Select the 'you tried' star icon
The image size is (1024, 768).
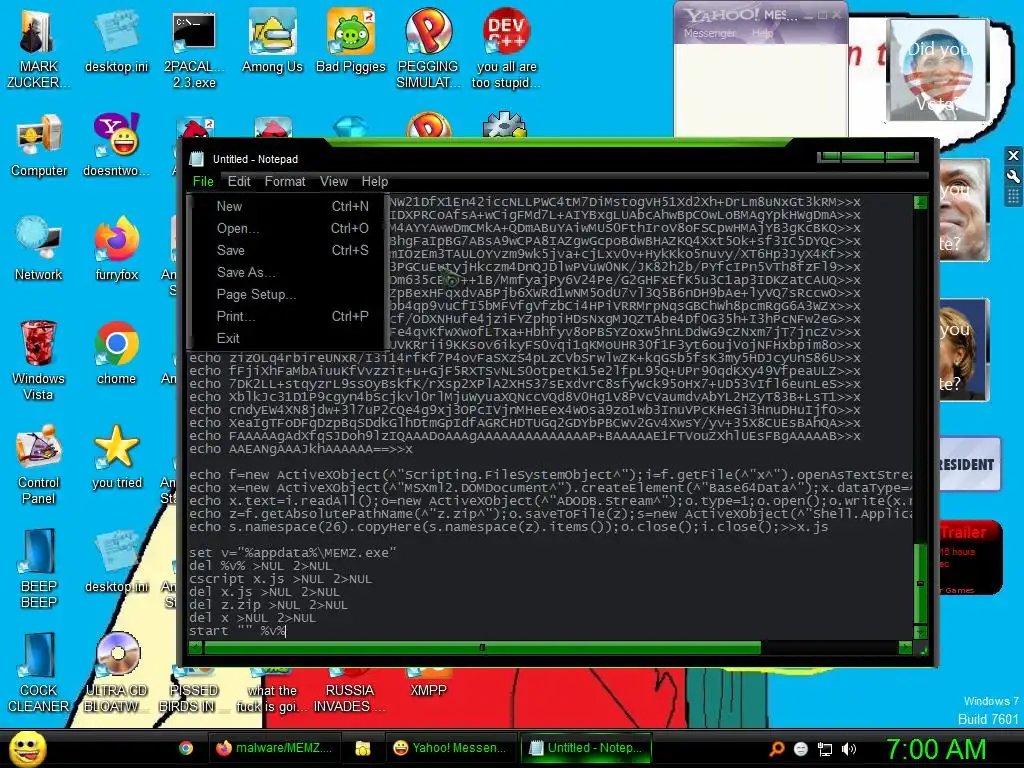click(116, 456)
